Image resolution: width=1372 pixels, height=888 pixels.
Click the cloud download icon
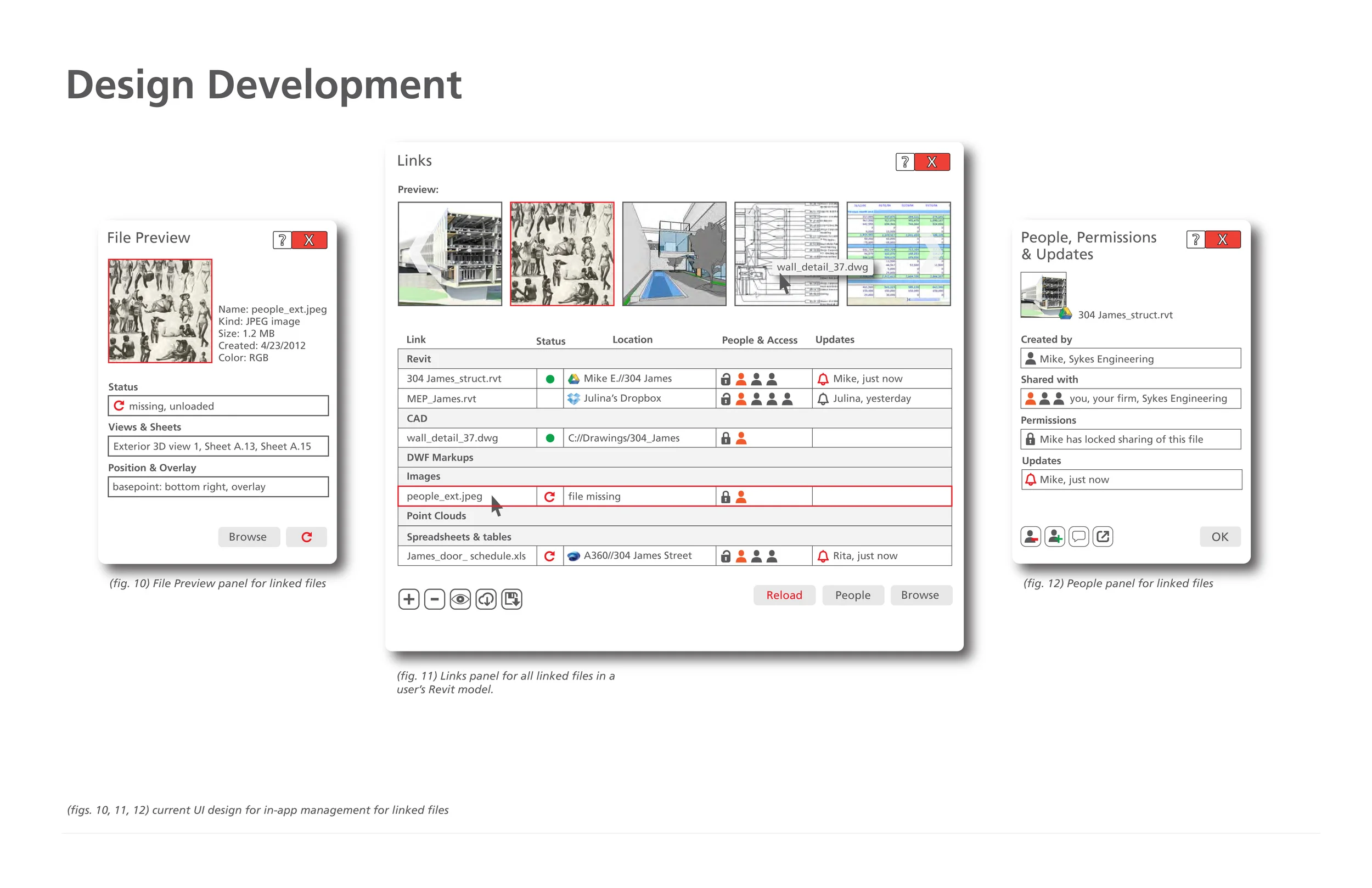tap(486, 600)
